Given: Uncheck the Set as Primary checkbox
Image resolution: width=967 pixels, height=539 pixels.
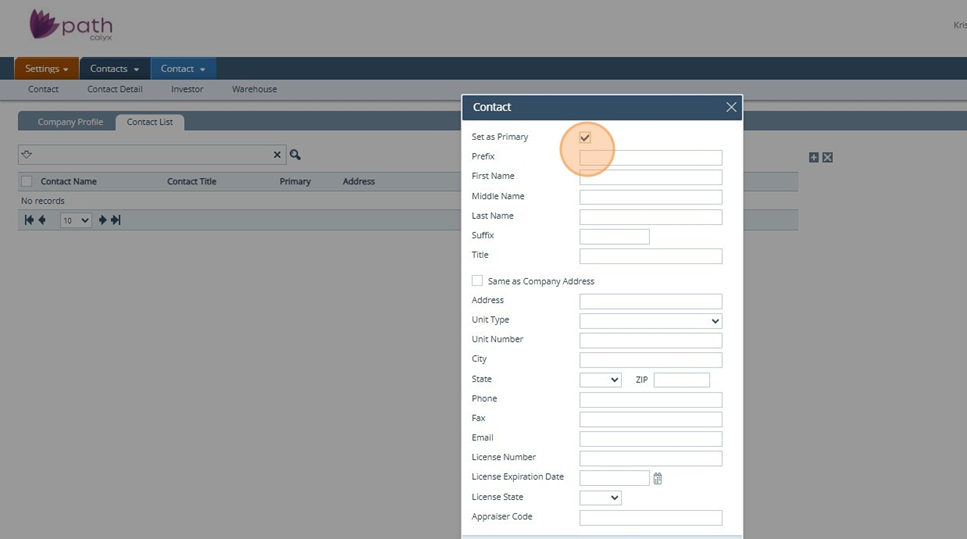Looking at the screenshot, I should [585, 137].
